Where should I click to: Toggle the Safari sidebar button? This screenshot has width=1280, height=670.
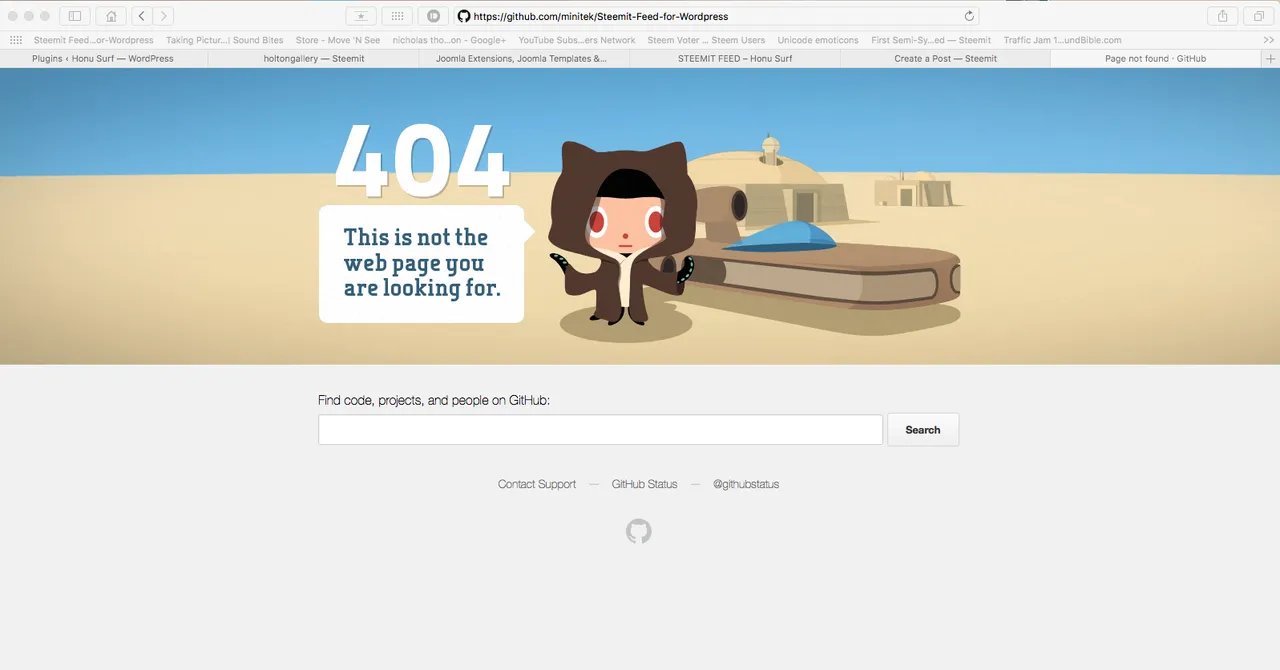[75, 16]
